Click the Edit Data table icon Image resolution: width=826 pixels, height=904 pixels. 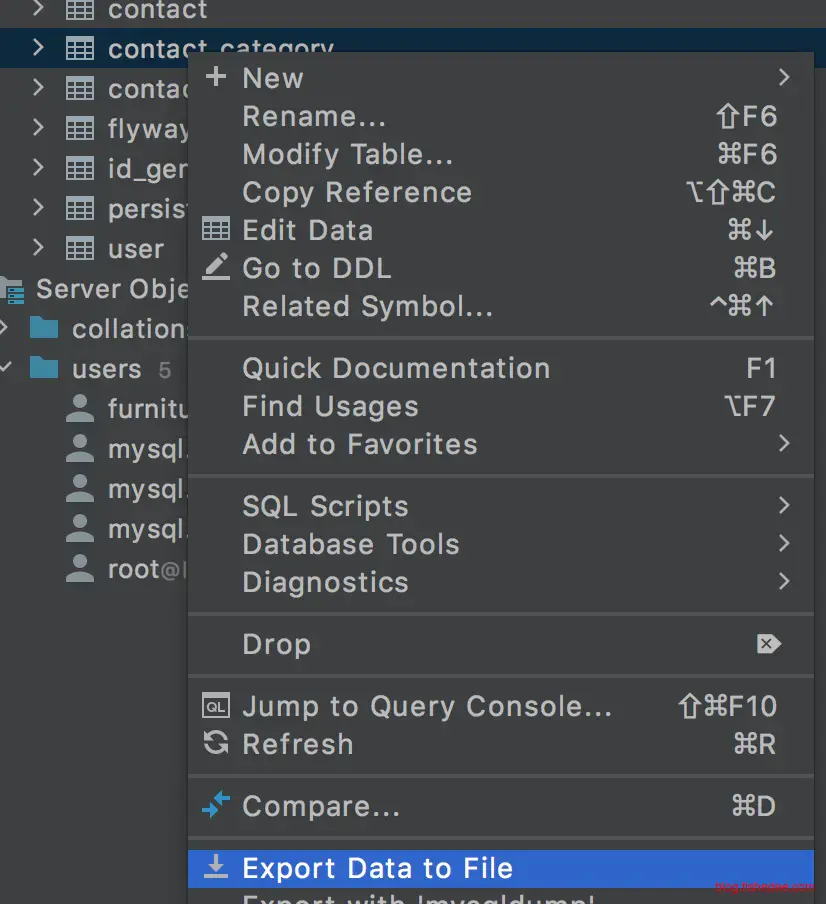pos(215,230)
